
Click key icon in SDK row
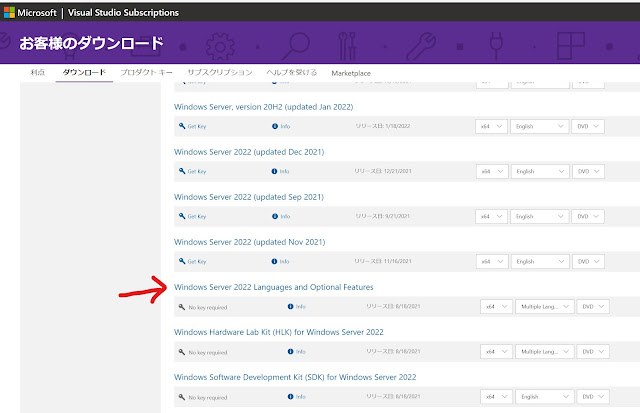(x=182, y=397)
